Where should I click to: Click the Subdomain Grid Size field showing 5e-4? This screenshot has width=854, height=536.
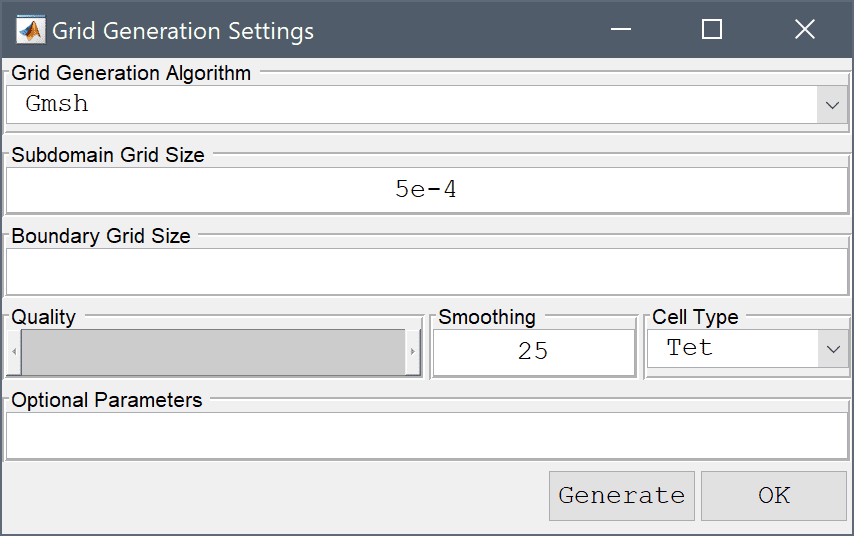pos(426,190)
